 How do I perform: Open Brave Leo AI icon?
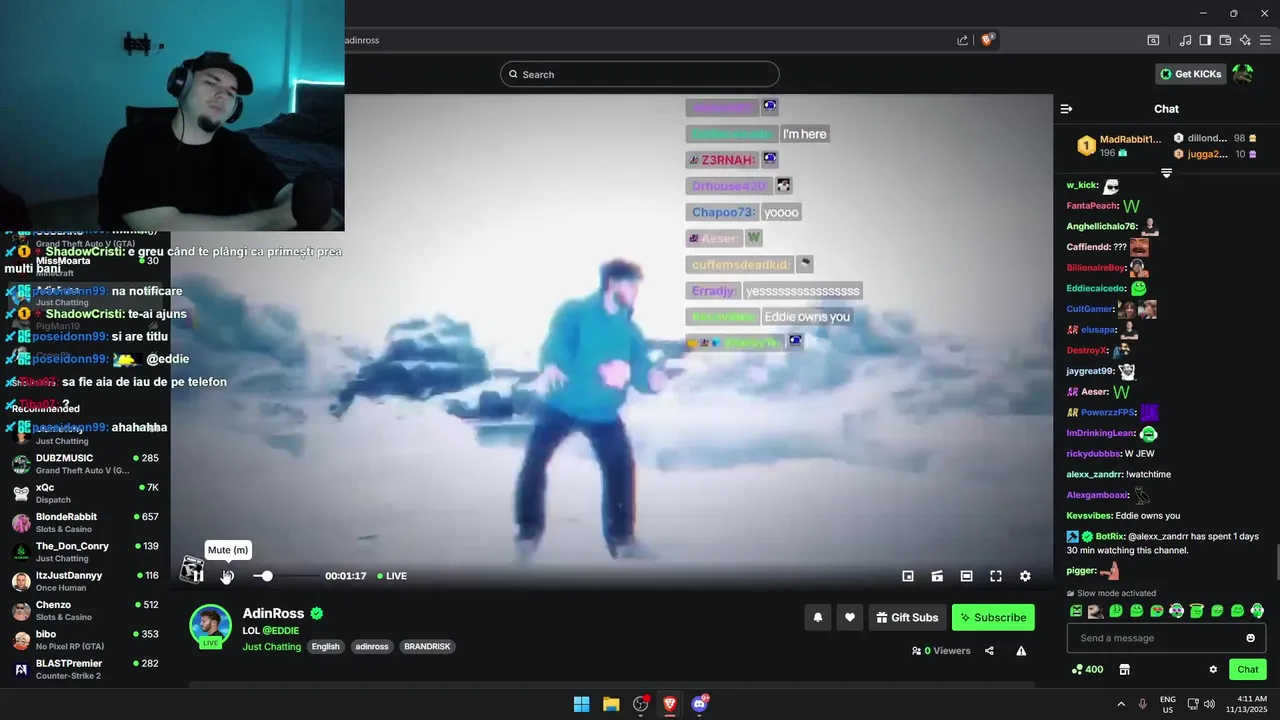tap(1245, 40)
